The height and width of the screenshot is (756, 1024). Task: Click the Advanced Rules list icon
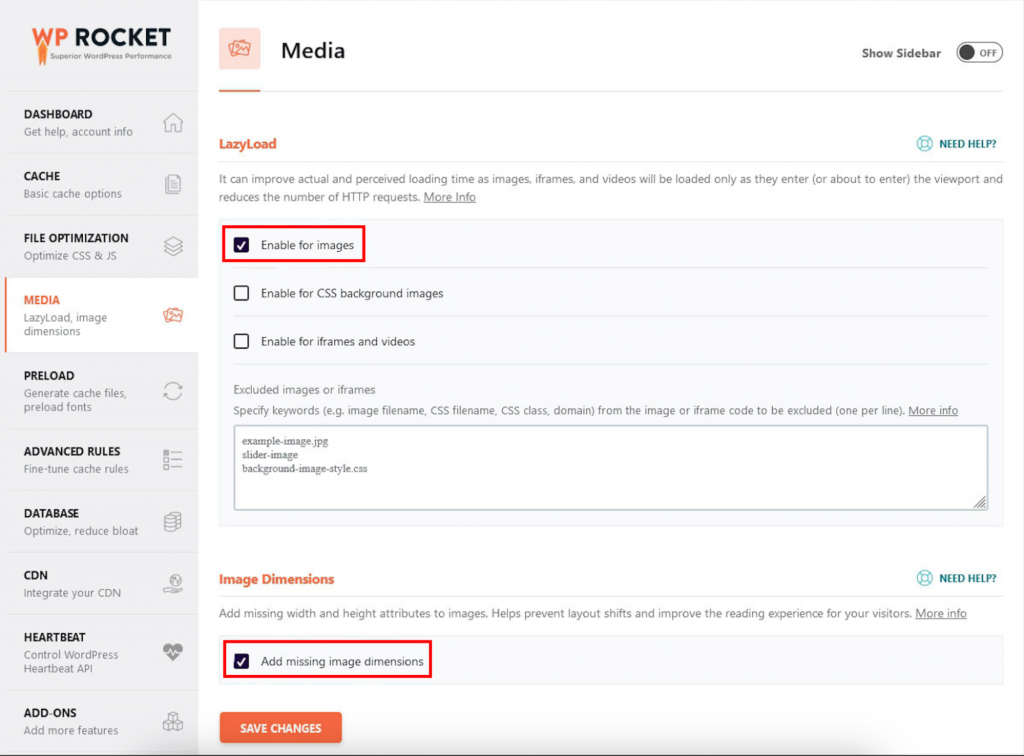(x=172, y=460)
